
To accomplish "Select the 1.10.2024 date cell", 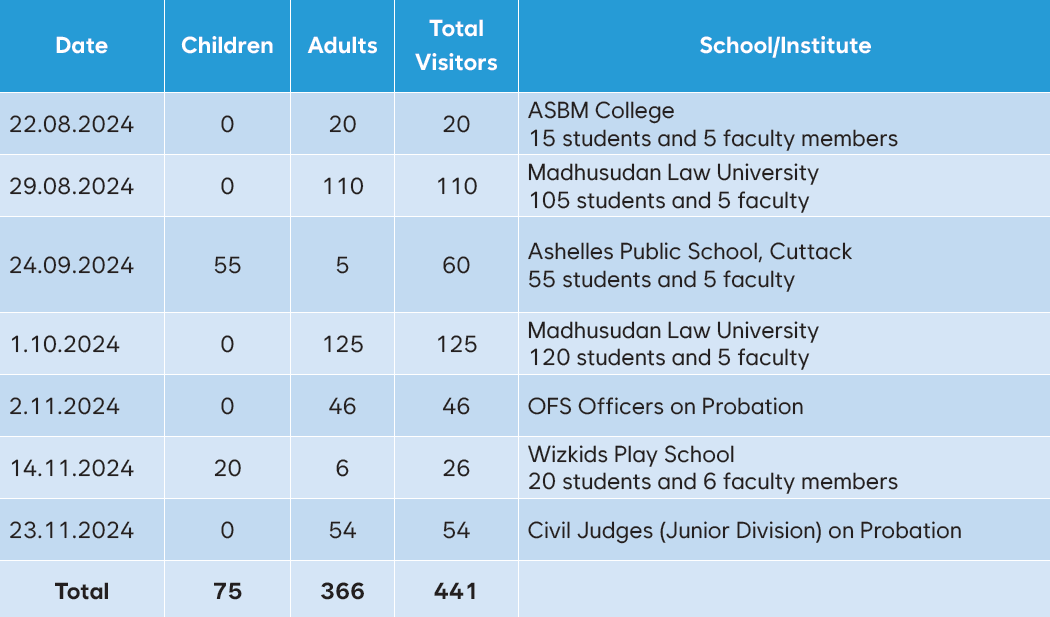I will (x=64, y=344).
